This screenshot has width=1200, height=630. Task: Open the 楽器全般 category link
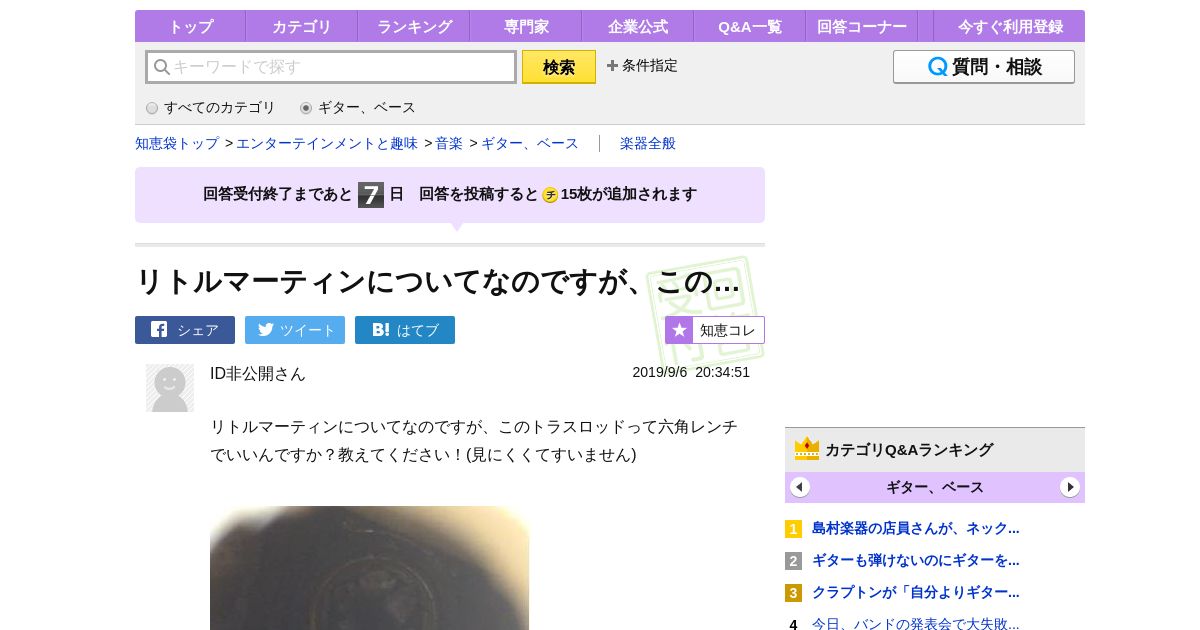point(648,143)
